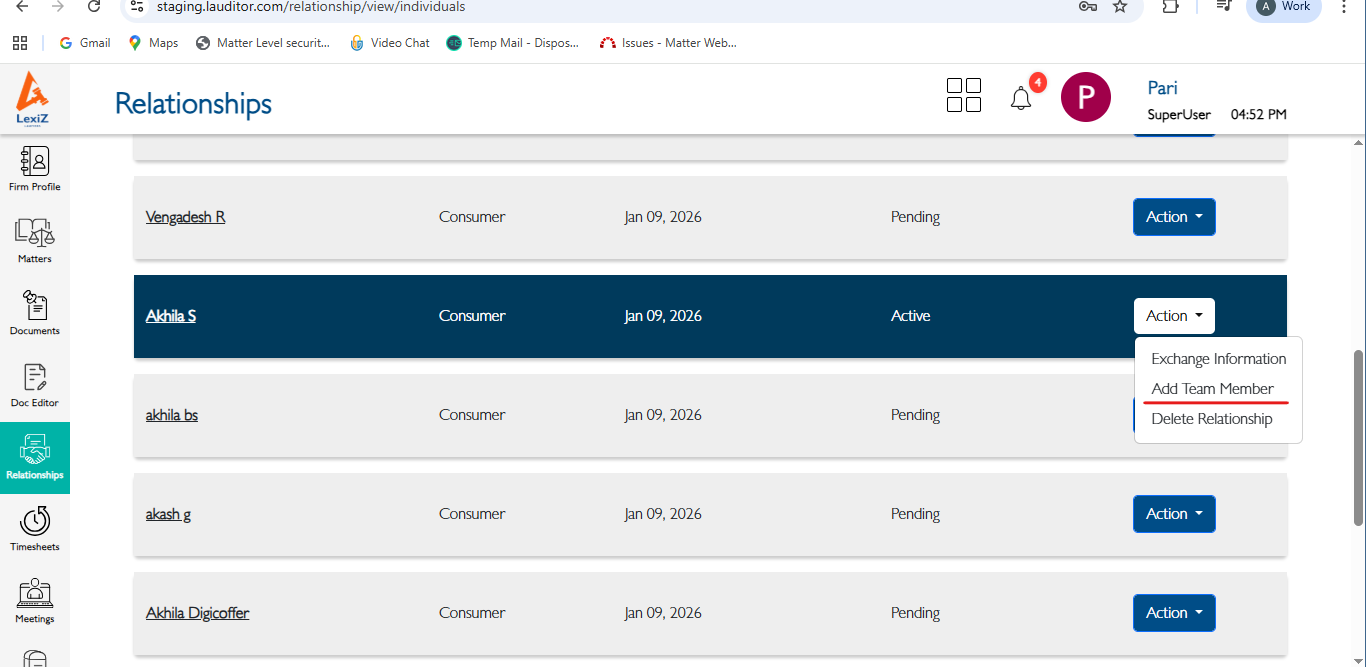The image size is (1366, 667).
Task: Go to the Matters section icon
Action: (x=35, y=240)
